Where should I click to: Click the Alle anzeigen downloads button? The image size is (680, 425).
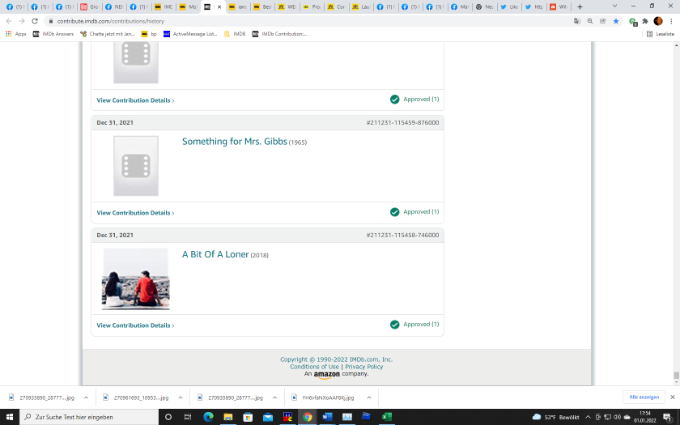(645, 397)
